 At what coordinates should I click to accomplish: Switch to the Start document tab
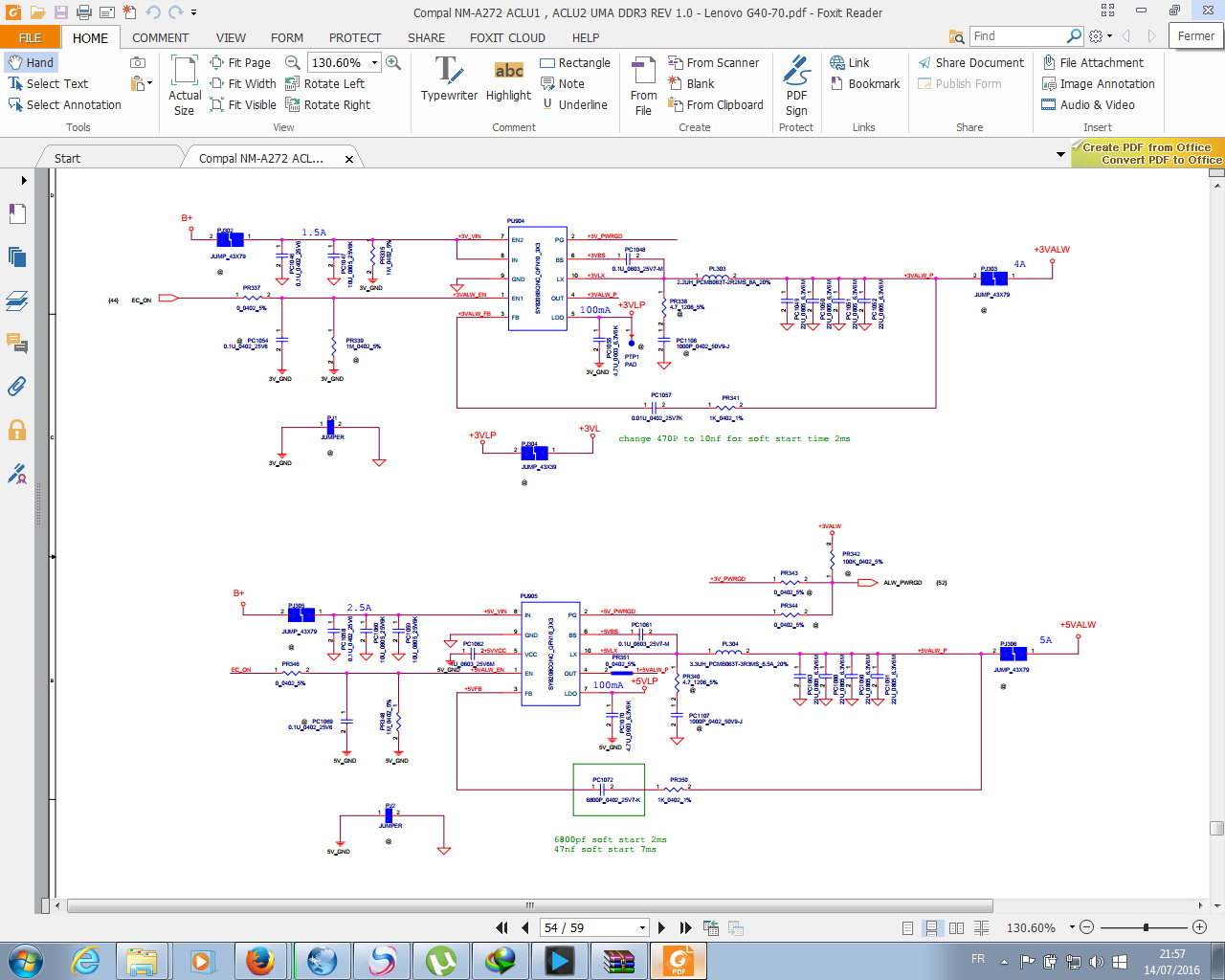pyautogui.click(x=68, y=158)
